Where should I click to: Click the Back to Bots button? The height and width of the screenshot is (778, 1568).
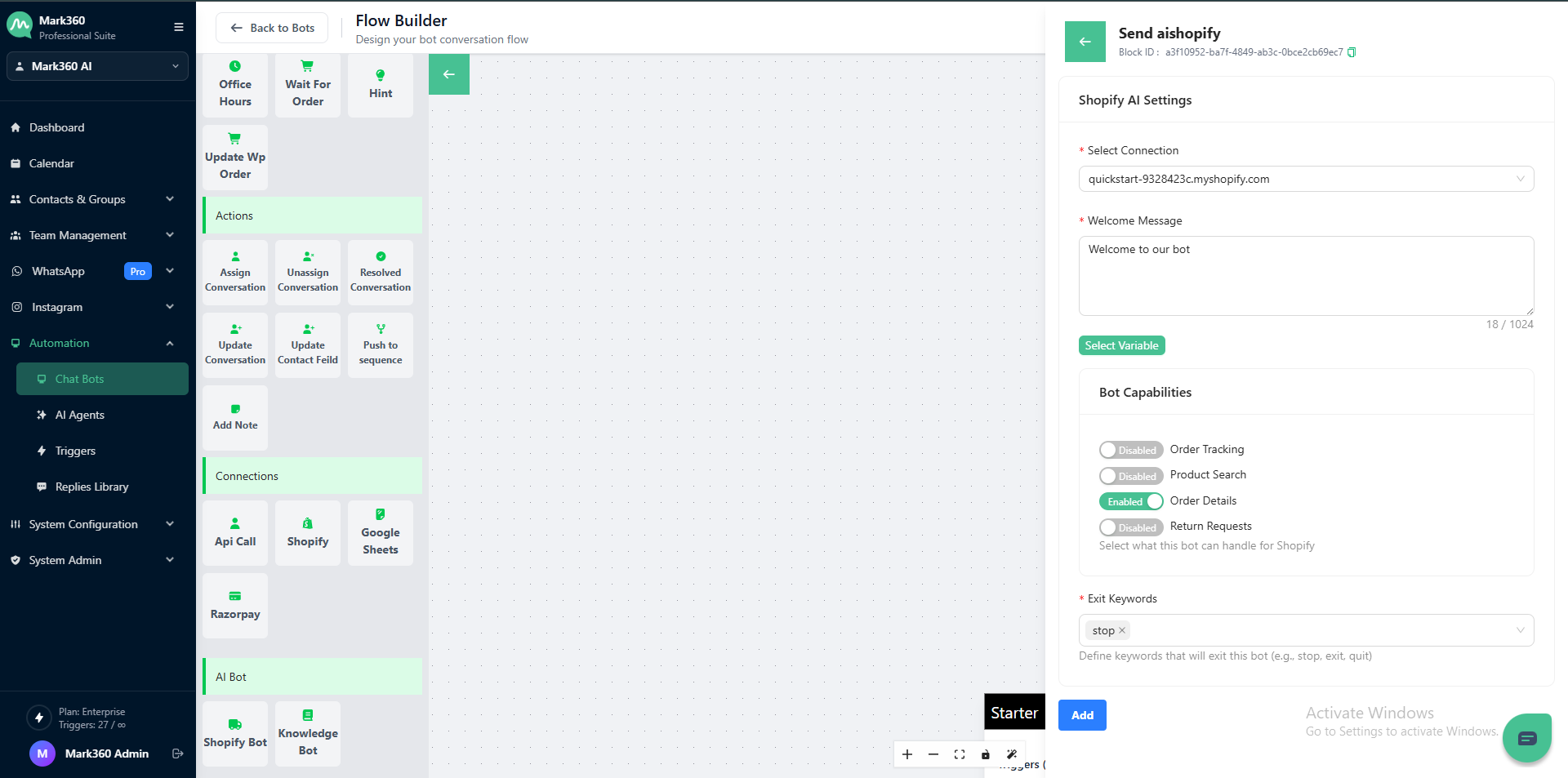(x=272, y=28)
